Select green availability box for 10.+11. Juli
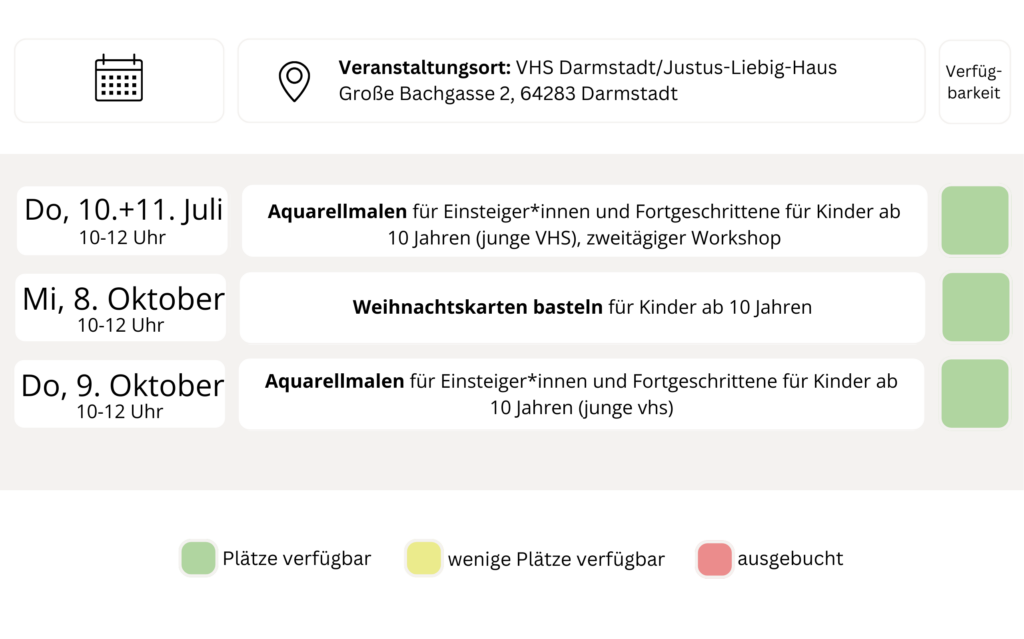The height and width of the screenshot is (639, 1024). [x=975, y=220]
